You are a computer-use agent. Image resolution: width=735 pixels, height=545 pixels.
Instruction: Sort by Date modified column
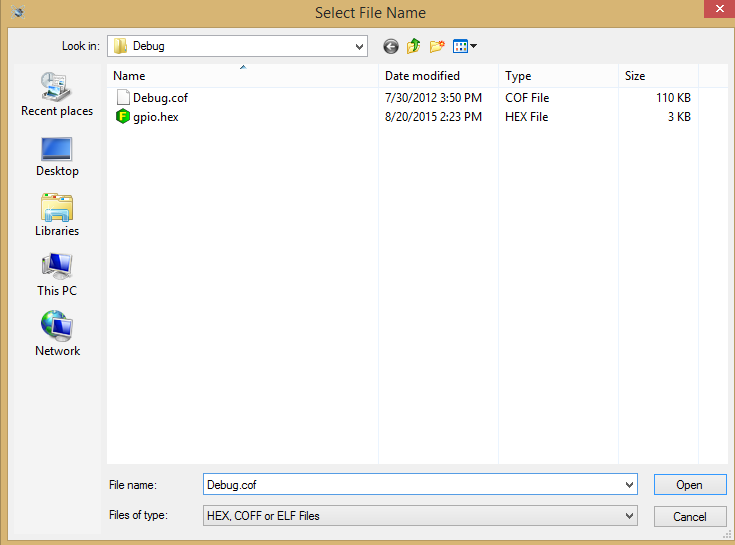(438, 76)
